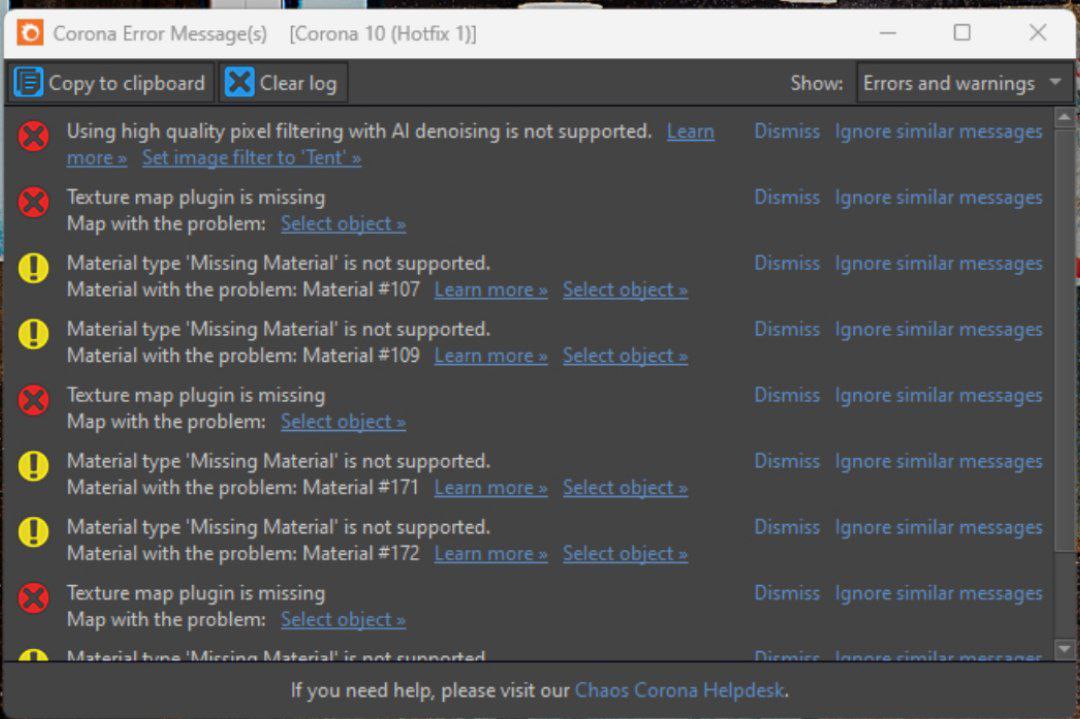Click Select object for first missing texture plugin
Viewport: 1080px width, 719px height.
tap(343, 224)
